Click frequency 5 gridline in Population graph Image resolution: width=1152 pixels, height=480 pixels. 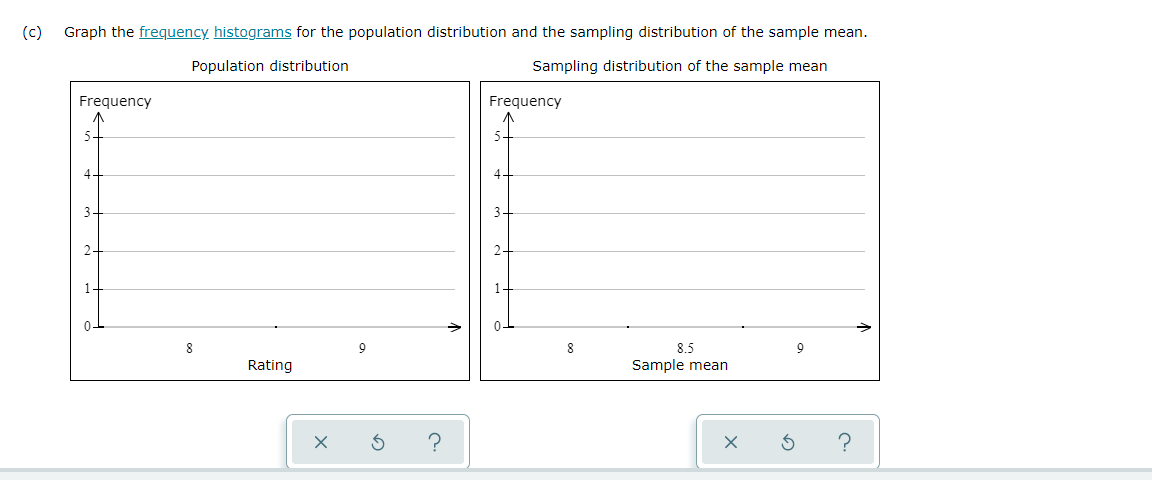point(276,137)
